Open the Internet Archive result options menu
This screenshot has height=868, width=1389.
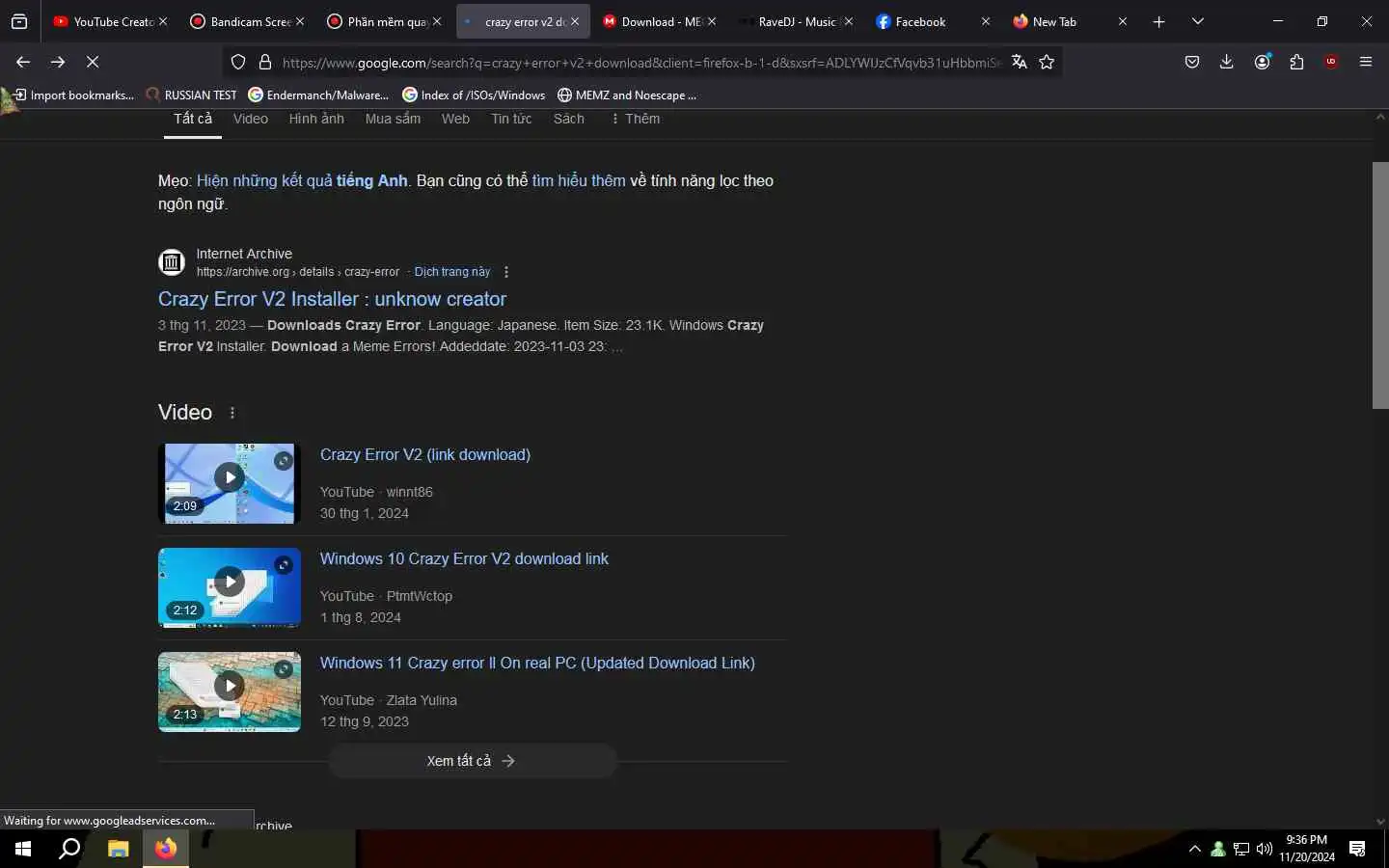tap(506, 272)
